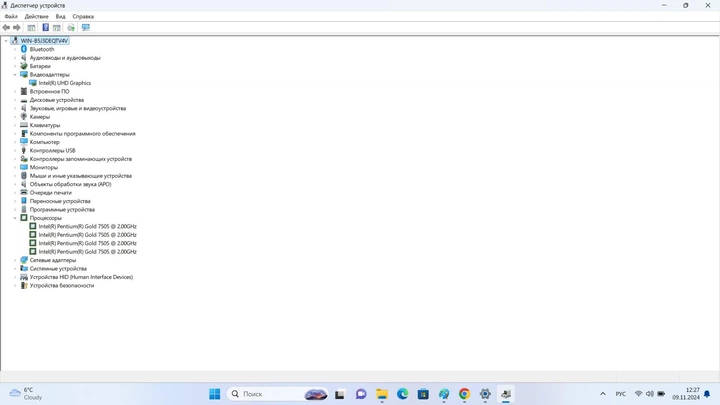Click Компоненты программного обеспечения icon
This screenshot has width=720, height=405.
(24, 134)
